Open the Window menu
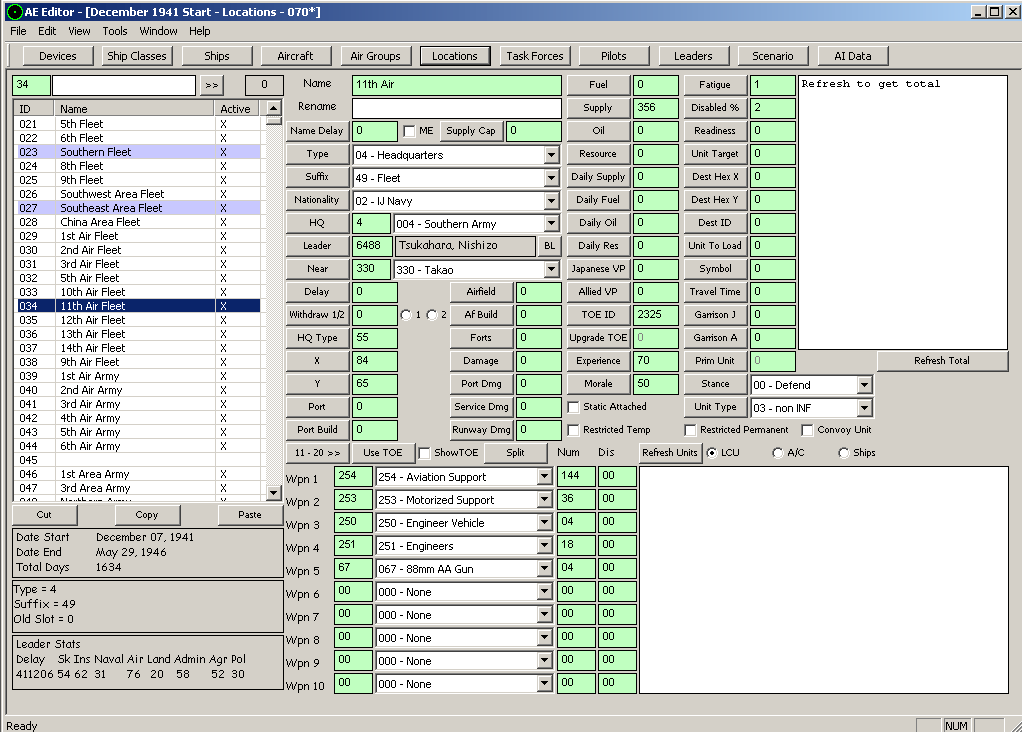The image size is (1022, 732). (158, 31)
